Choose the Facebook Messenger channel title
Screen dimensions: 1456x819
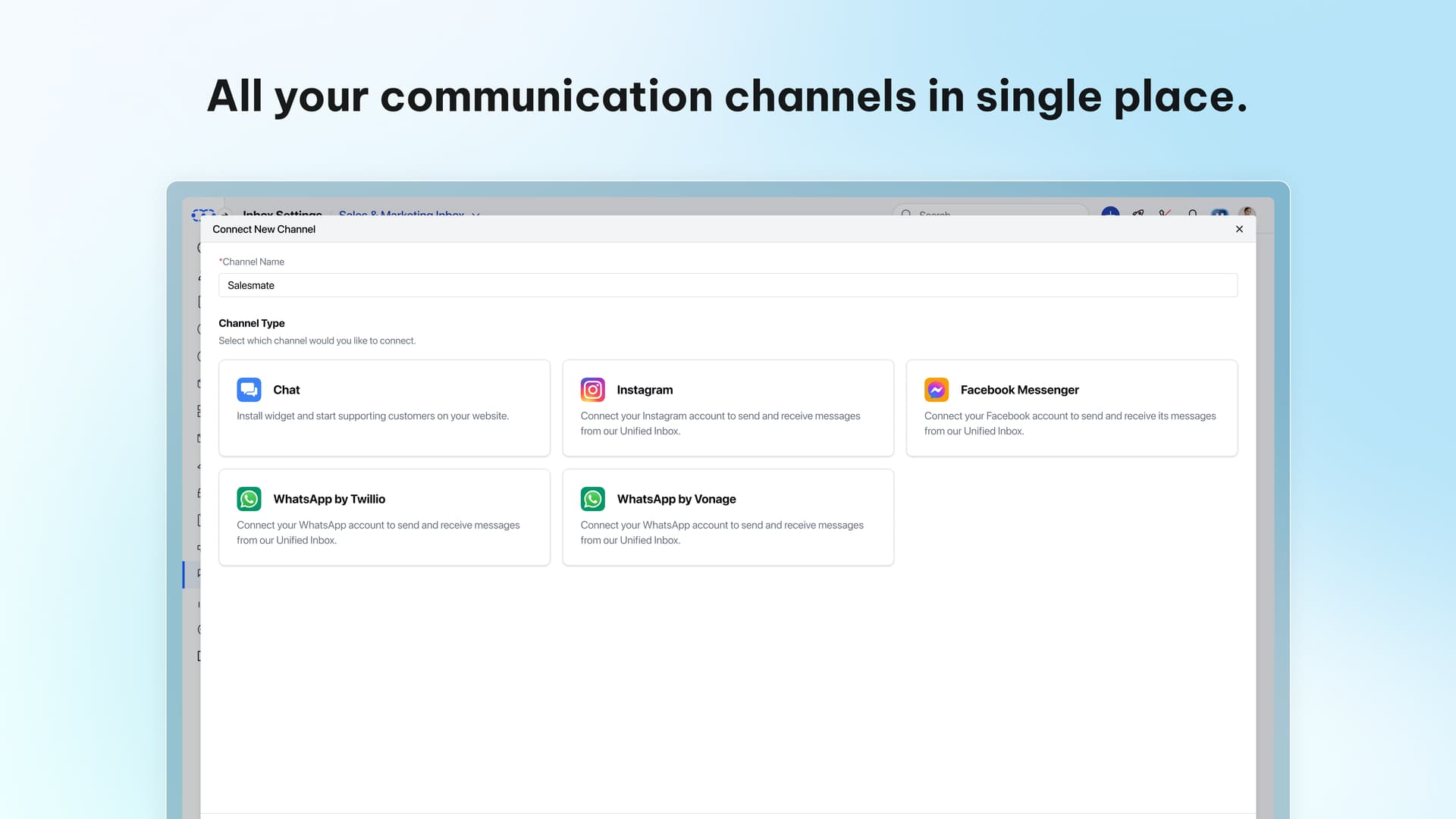[x=1019, y=390]
